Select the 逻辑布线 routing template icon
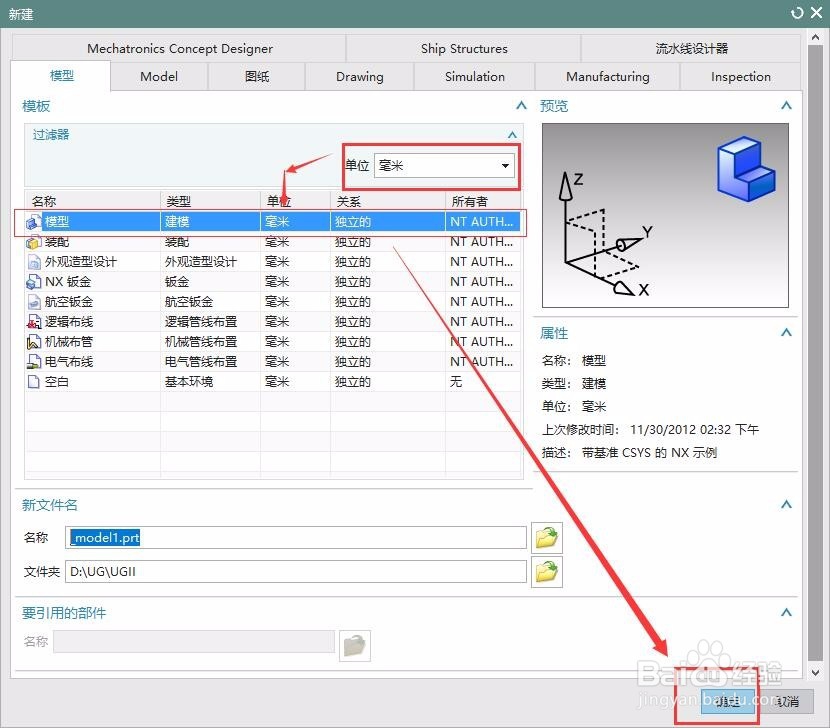Screen dimensions: 830x728 [x=31, y=321]
